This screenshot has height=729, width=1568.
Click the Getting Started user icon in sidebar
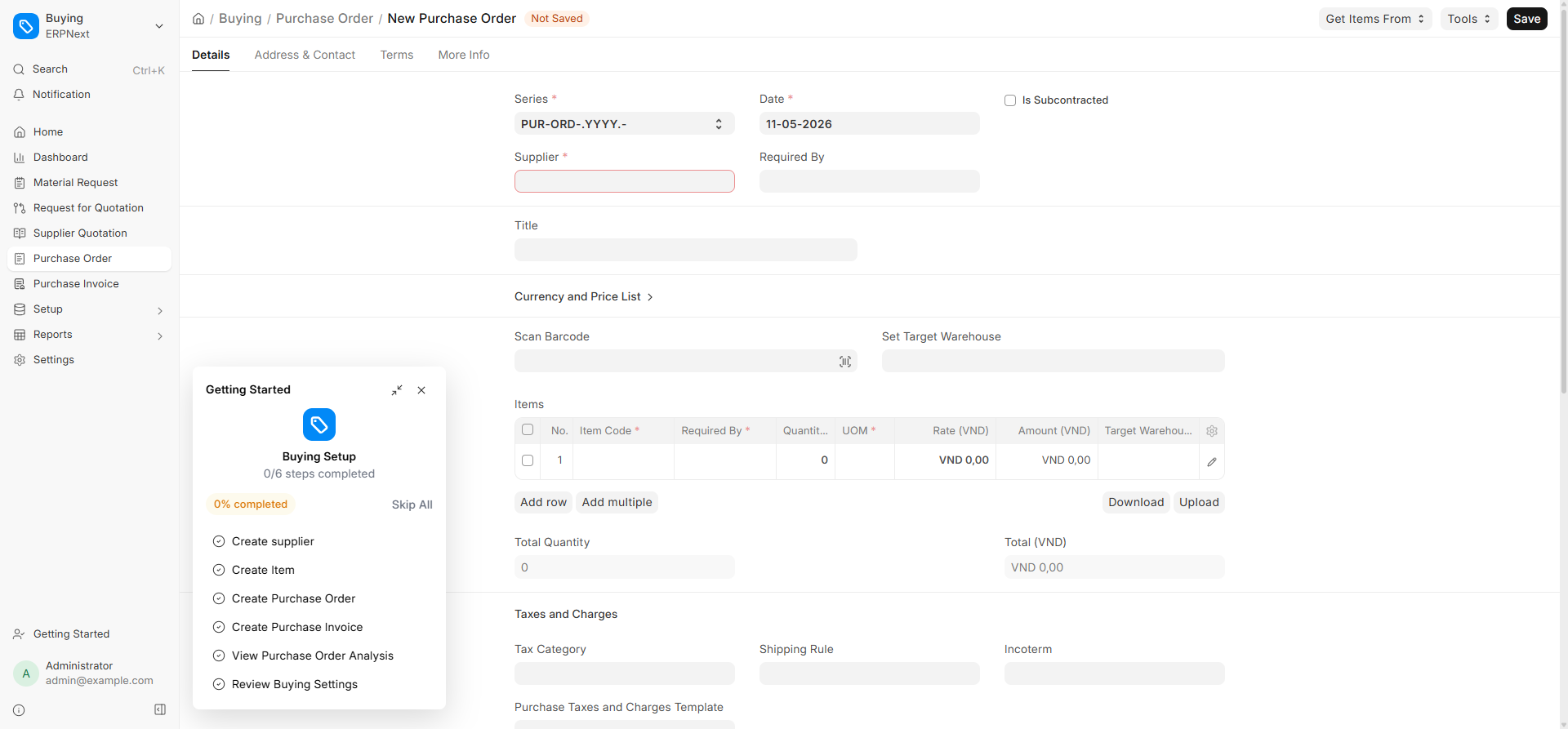19,634
